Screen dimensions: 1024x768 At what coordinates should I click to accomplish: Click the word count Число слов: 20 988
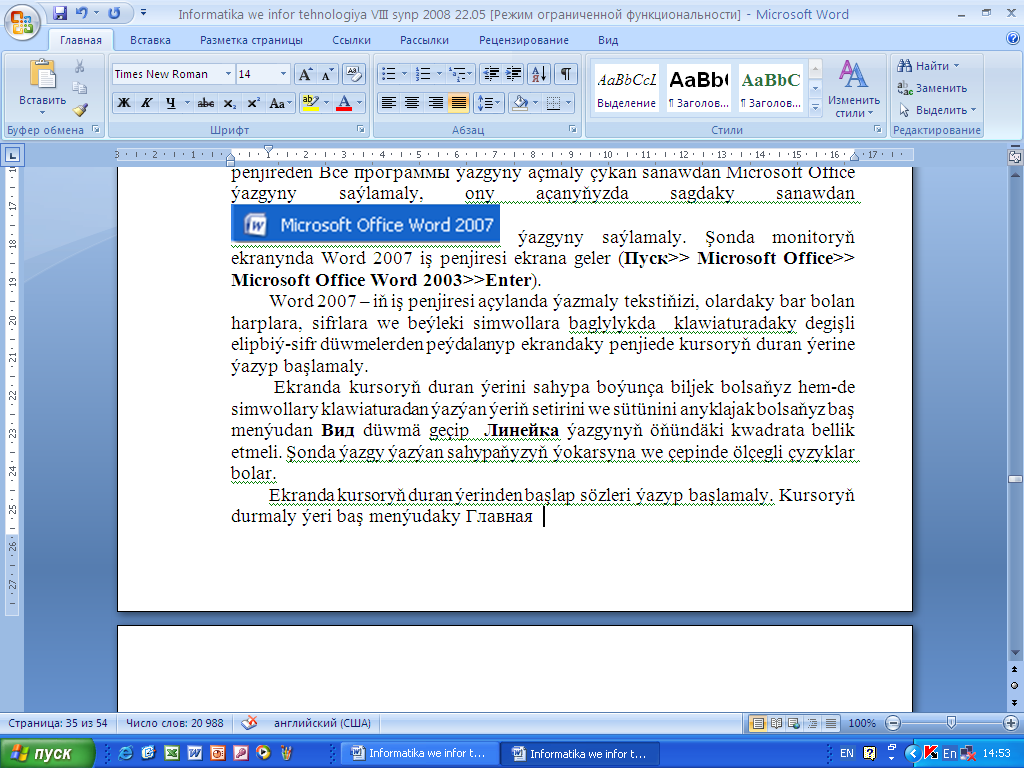pos(174,723)
